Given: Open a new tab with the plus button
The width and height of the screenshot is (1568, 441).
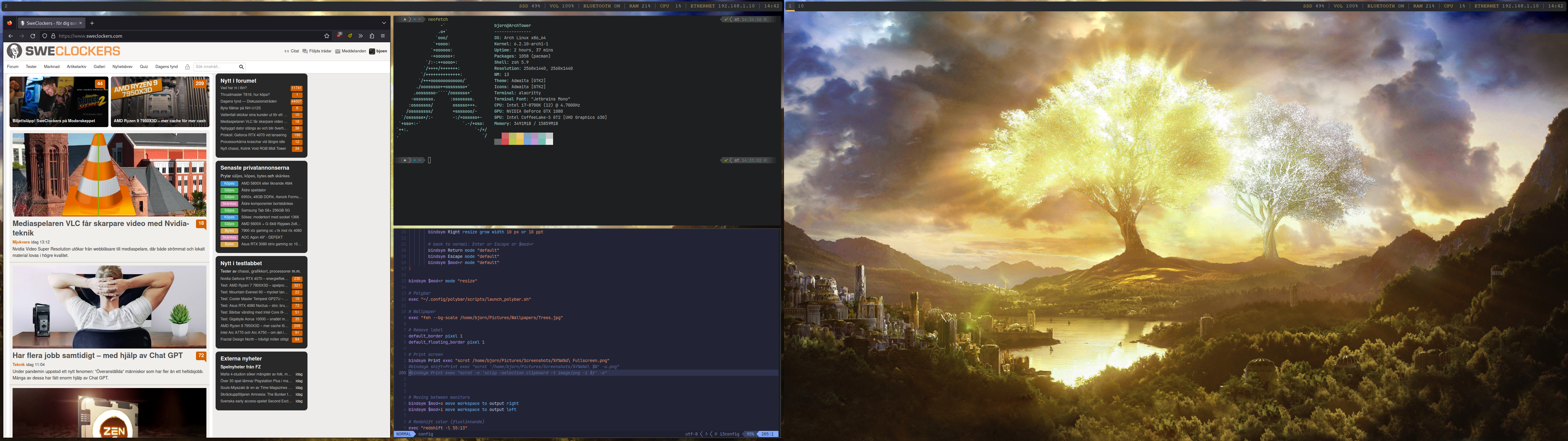Looking at the screenshot, I should (92, 23).
